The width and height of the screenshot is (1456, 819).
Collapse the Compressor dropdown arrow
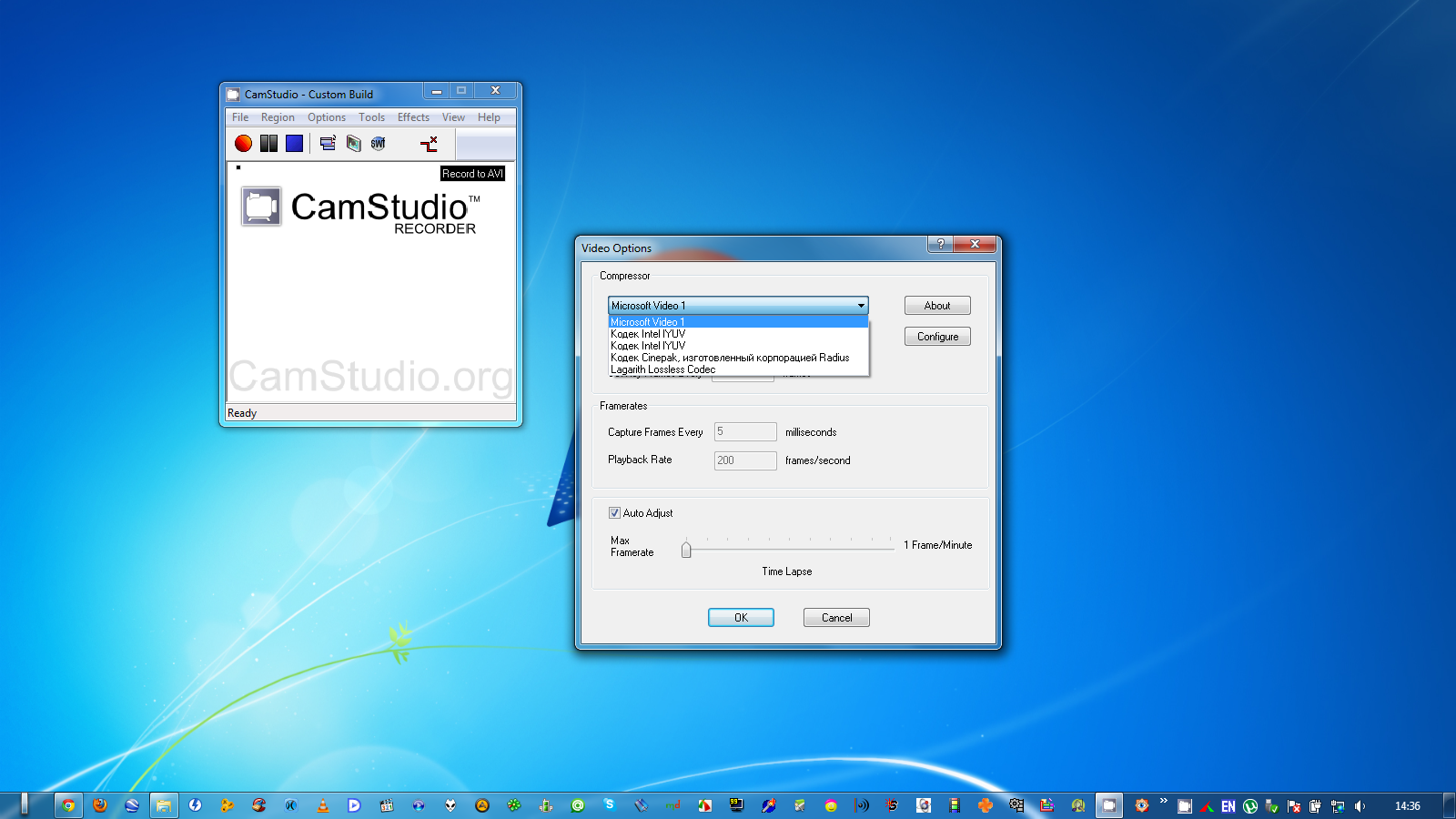[860, 306]
